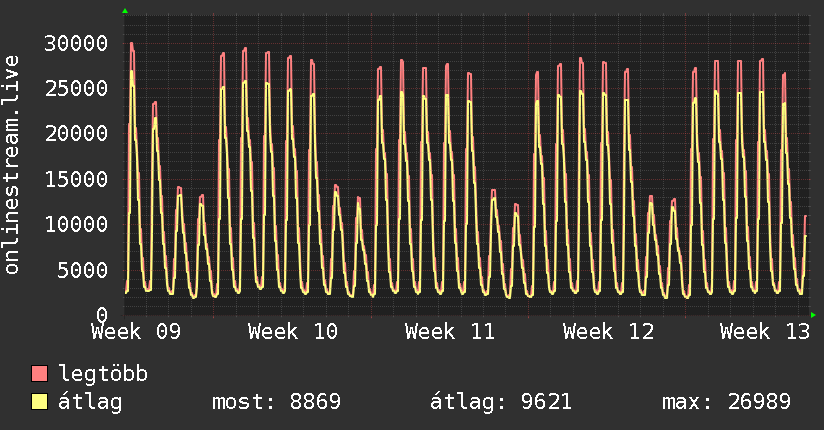Viewport: 824px width, 430px height.
Task: Click the 30000 y-axis value
Action: coord(76,43)
